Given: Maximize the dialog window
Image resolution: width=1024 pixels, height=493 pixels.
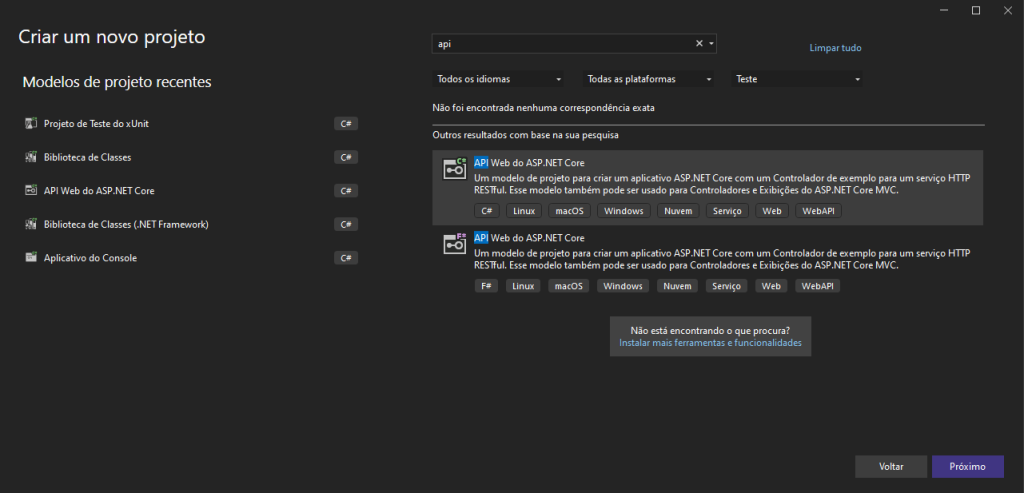Looking at the screenshot, I should tap(976, 10).
